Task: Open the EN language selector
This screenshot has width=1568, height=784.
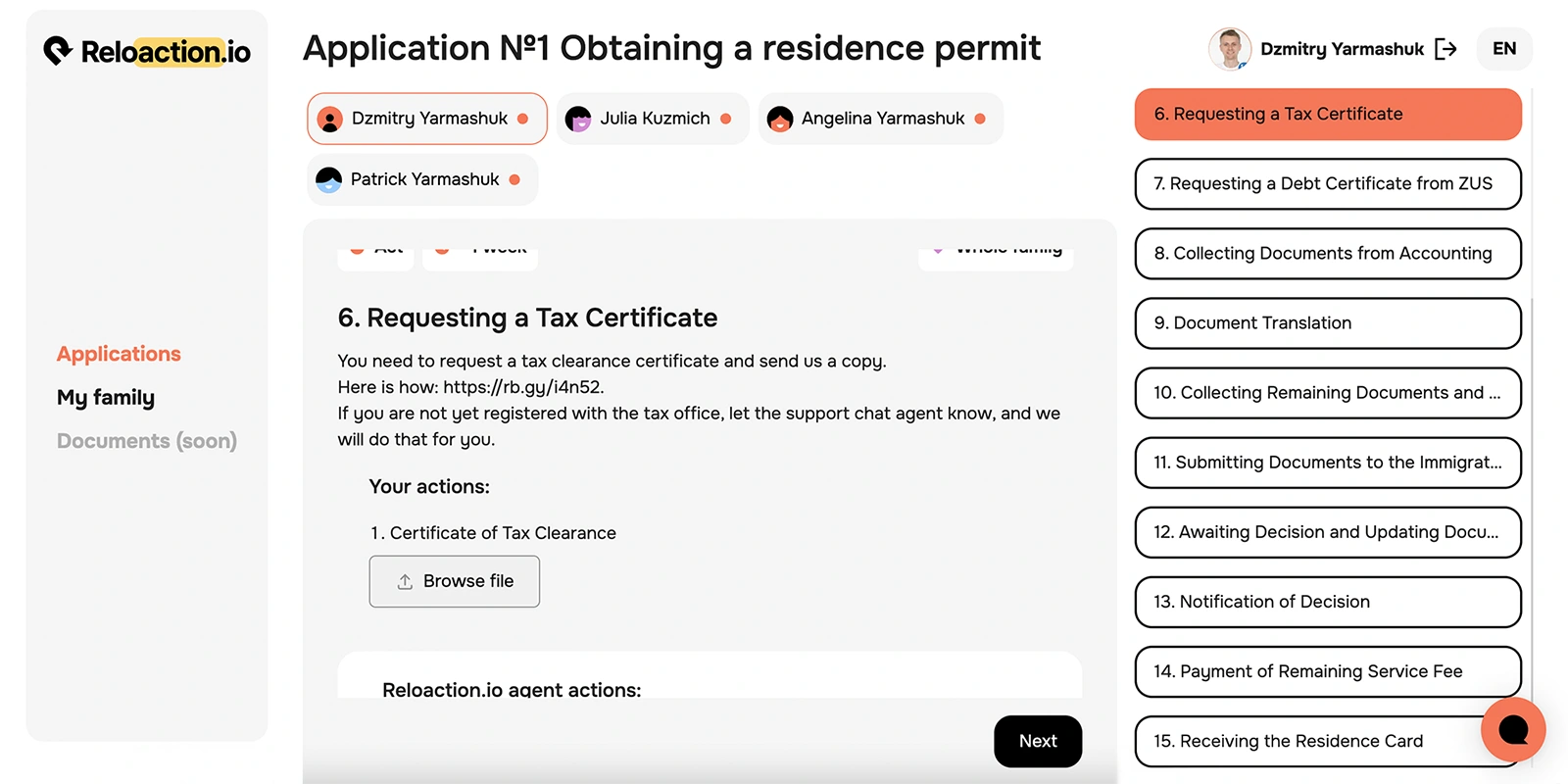Action: pos(1504,49)
